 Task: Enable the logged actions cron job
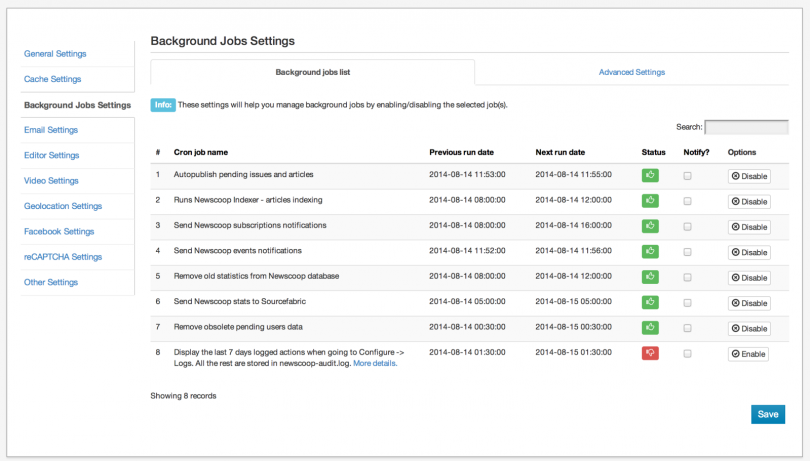coord(748,354)
